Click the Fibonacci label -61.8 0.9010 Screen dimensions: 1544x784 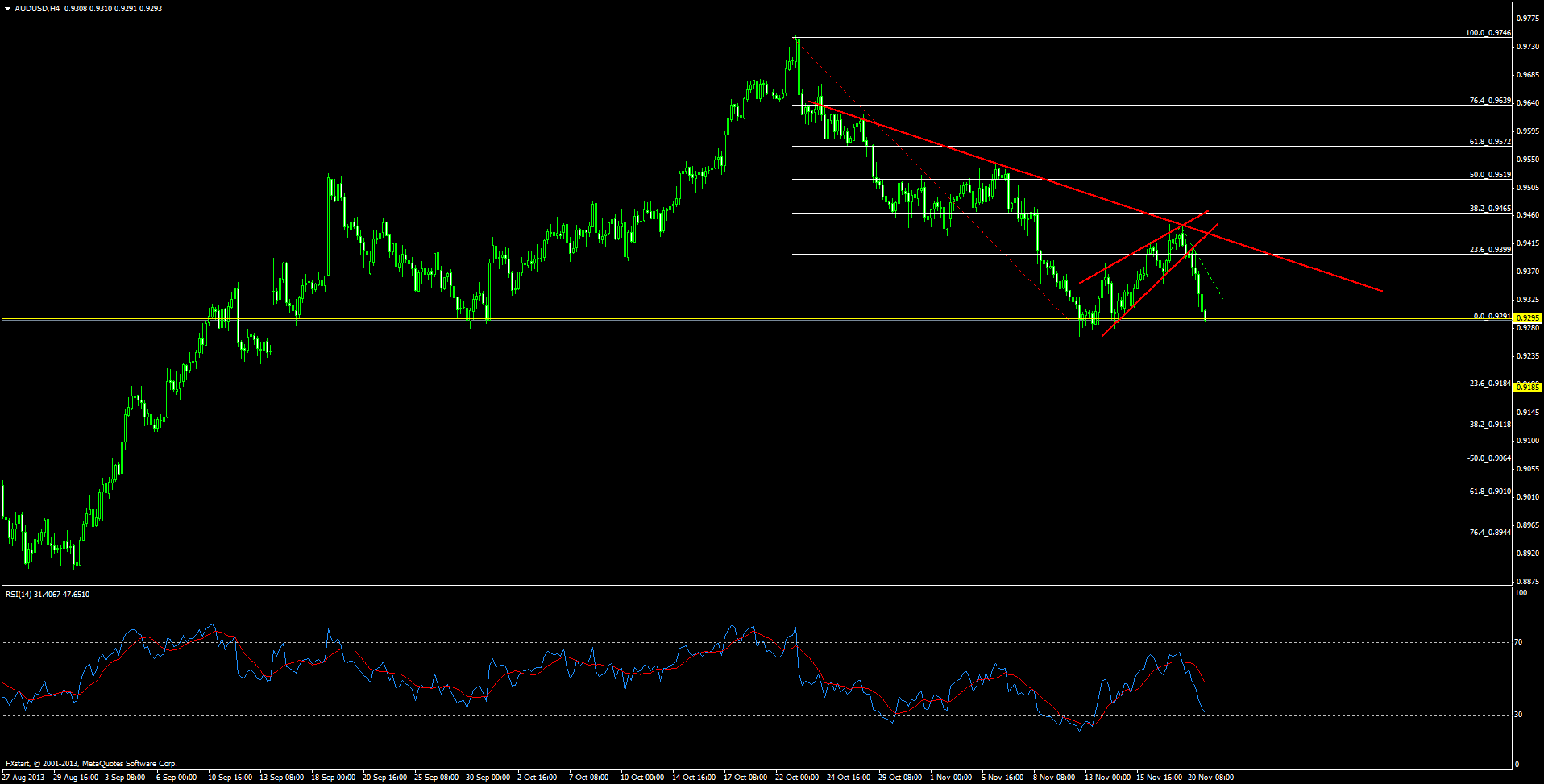(x=1489, y=492)
